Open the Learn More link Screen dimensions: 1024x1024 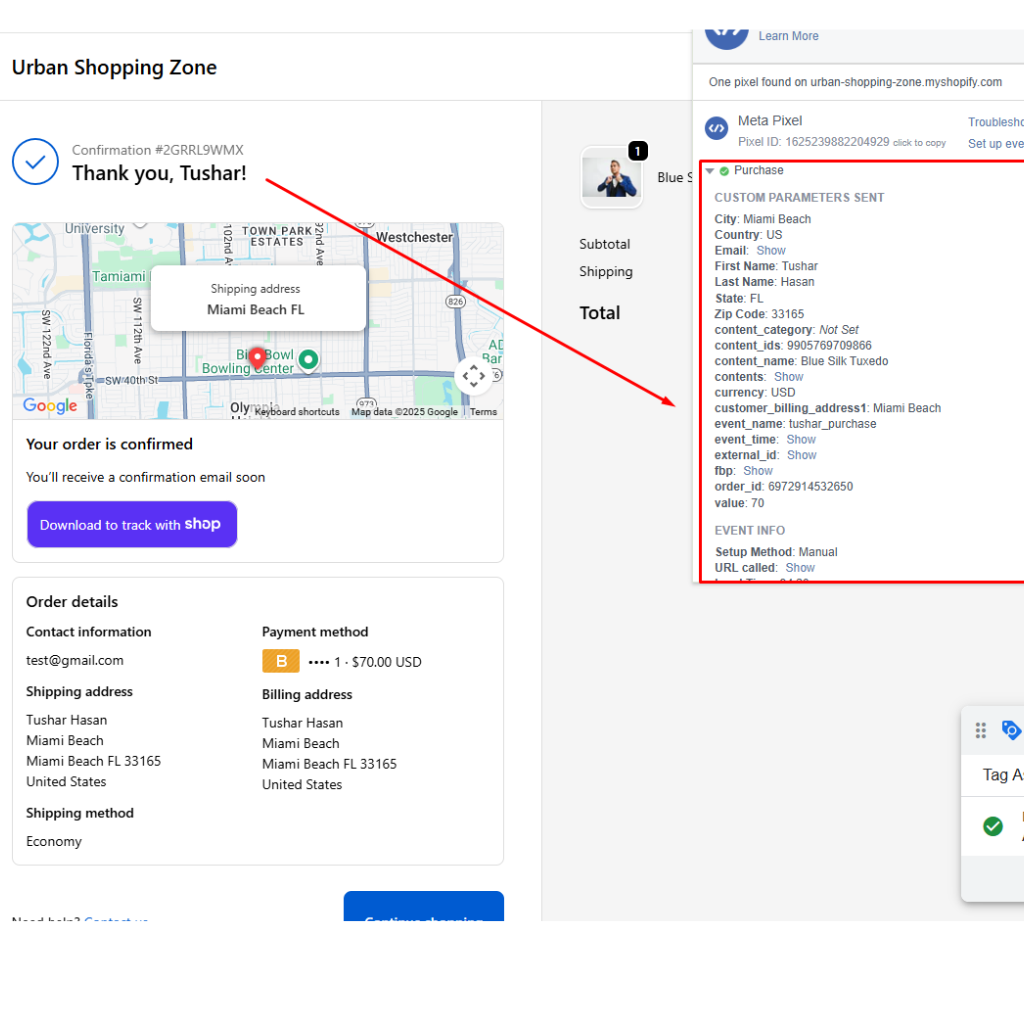(787, 35)
